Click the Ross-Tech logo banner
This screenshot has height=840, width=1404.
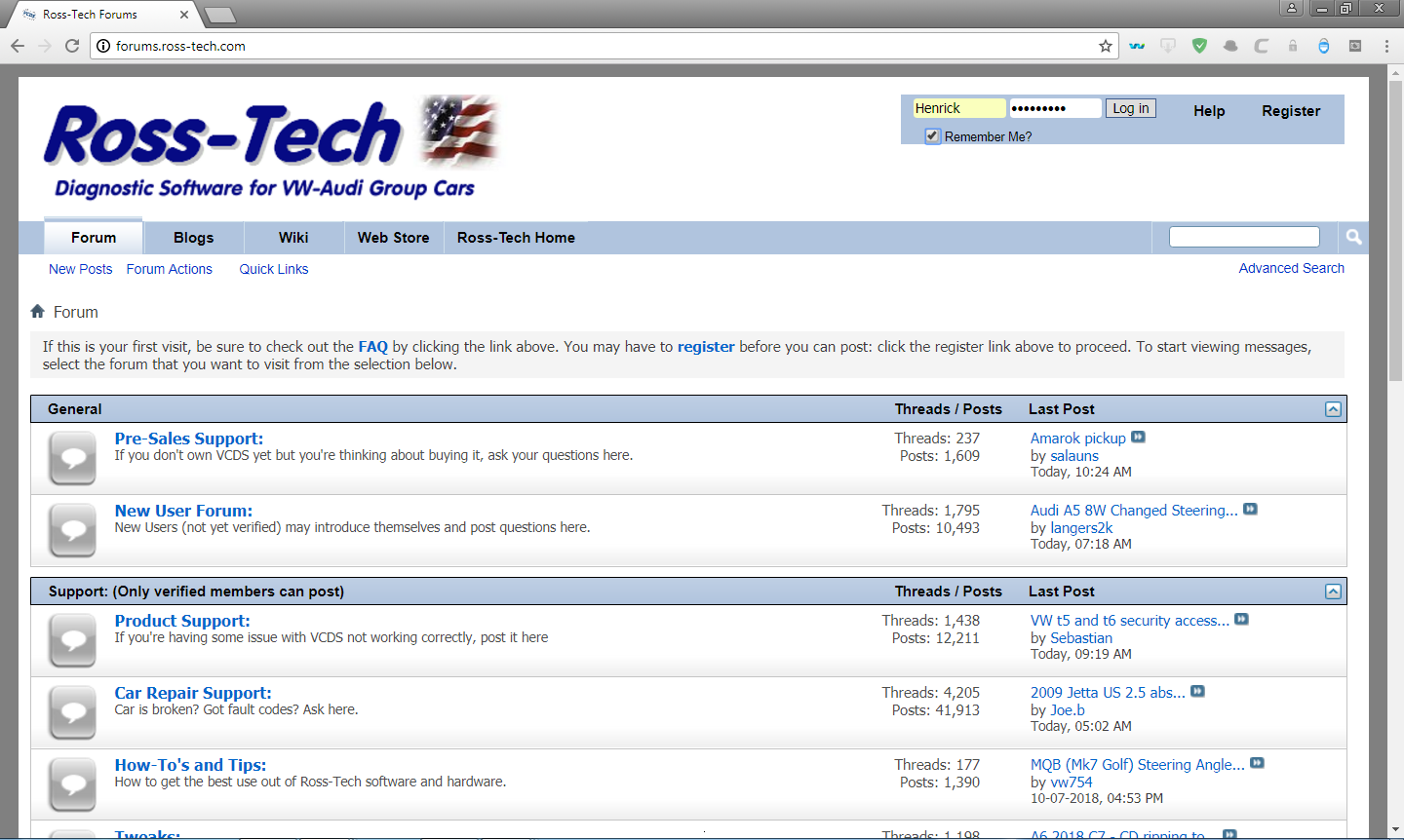[x=272, y=148]
